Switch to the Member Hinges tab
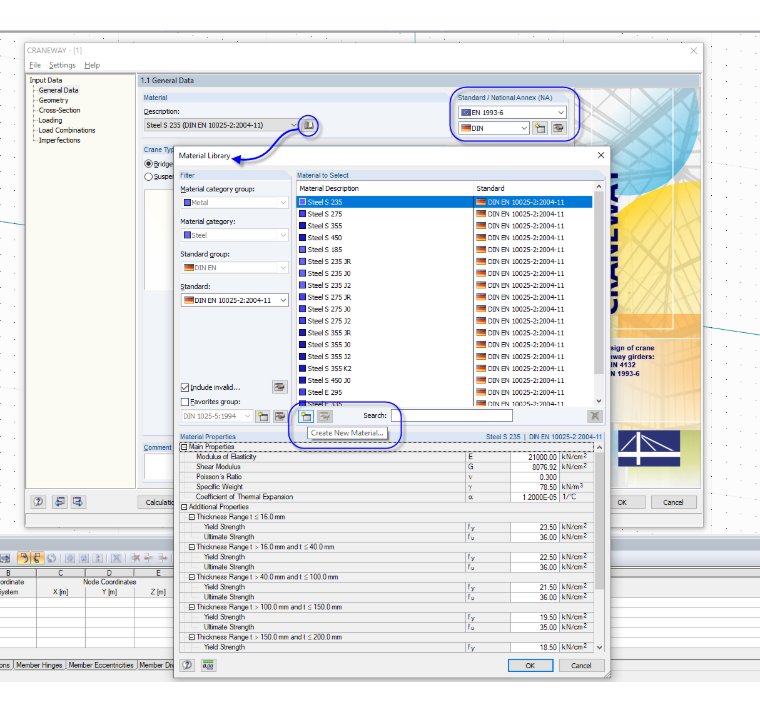This screenshot has width=760, height=712. [x=39, y=665]
